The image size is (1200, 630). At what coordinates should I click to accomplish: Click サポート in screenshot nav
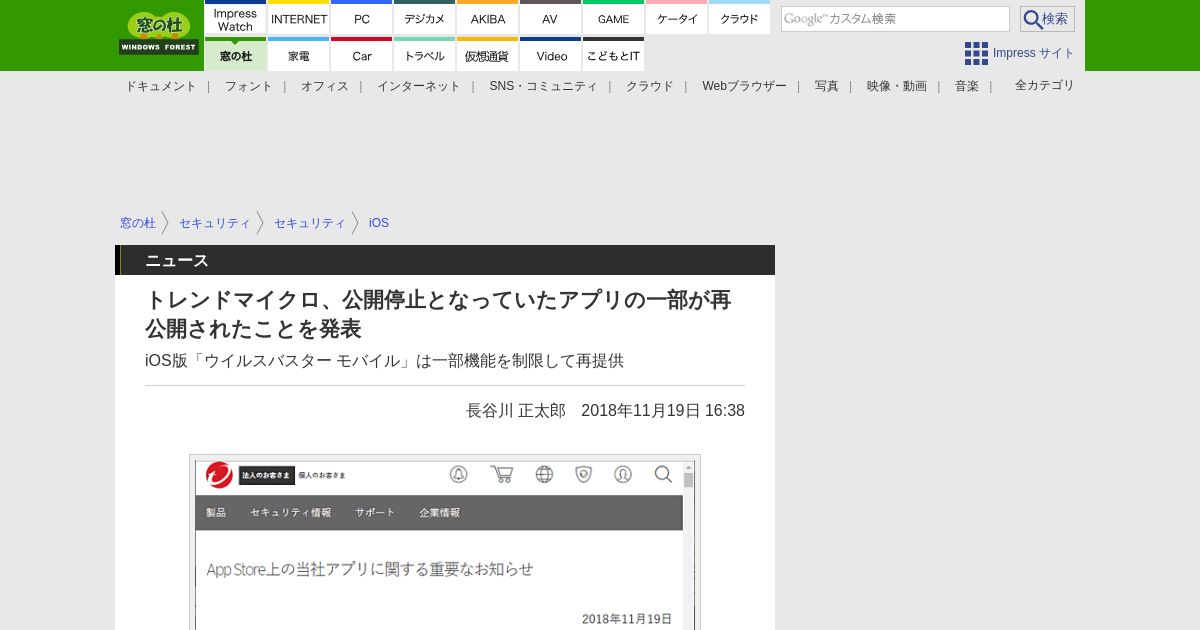(x=375, y=512)
